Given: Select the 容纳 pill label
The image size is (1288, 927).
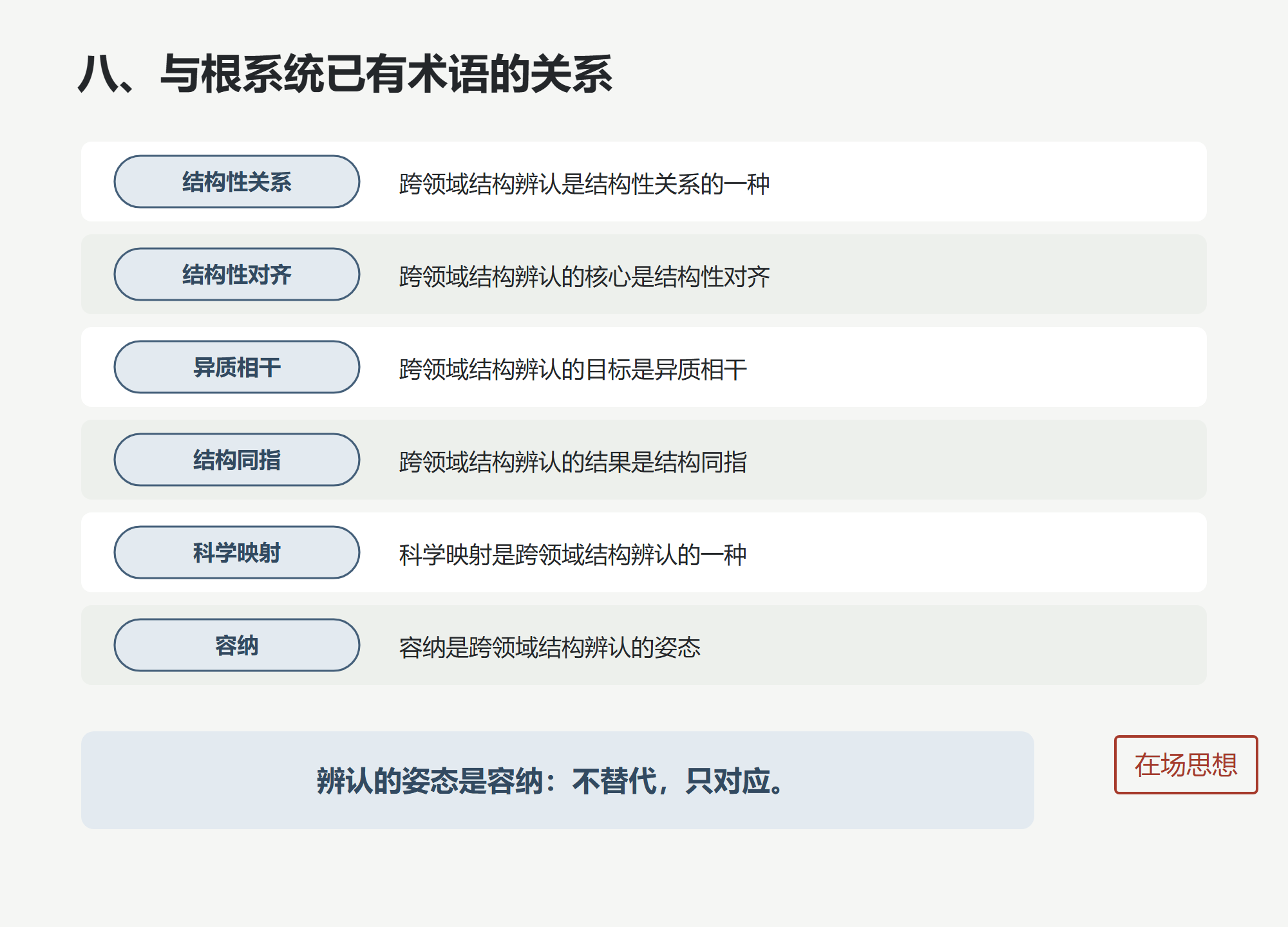Looking at the screenshot, I should click(237, 645).
